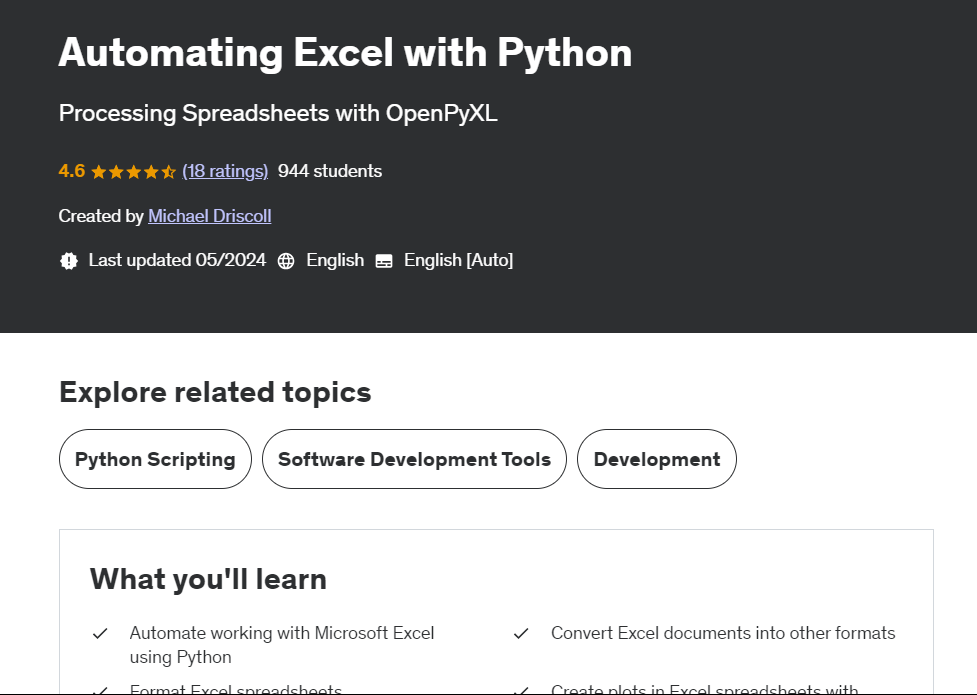The height and width of the screenshot is (695, 977).
Task: Click the English [Auto] captions label
Action: coord(459,260)
